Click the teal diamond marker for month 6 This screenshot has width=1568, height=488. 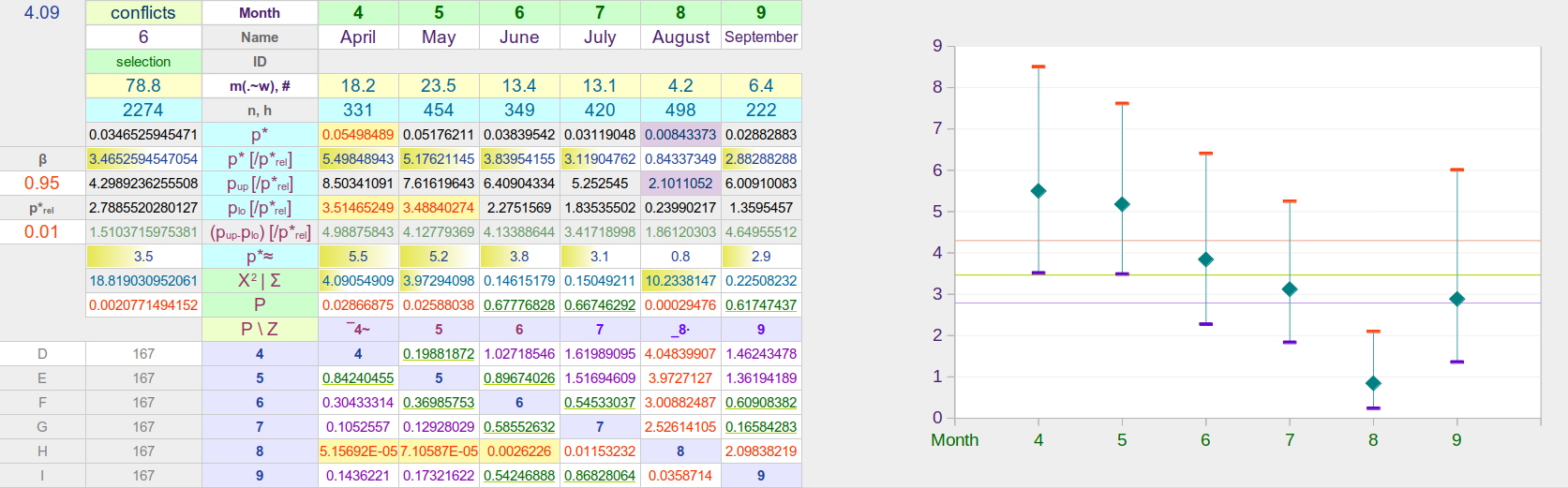pyautogui.click(x=1206, y=259)
